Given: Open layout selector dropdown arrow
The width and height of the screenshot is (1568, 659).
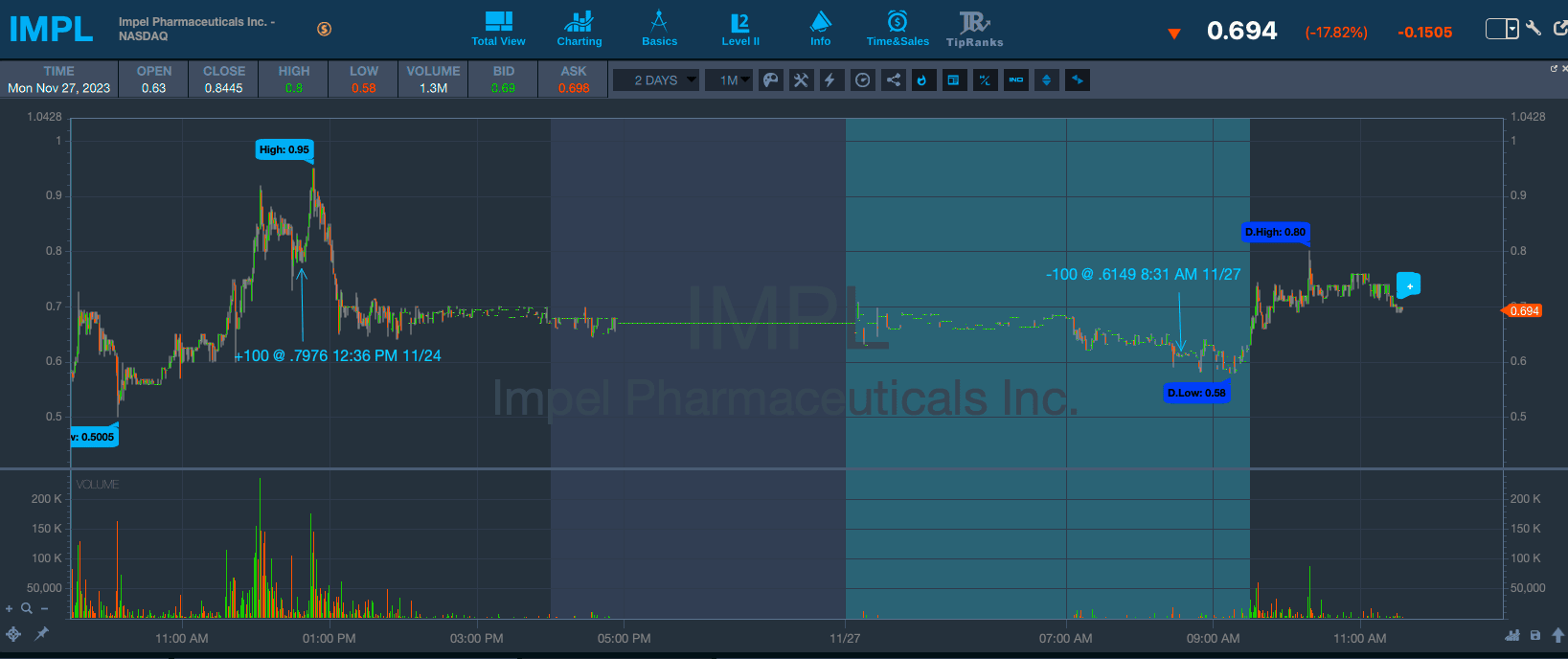Looking at the screenshot, I should [1512, 30].
